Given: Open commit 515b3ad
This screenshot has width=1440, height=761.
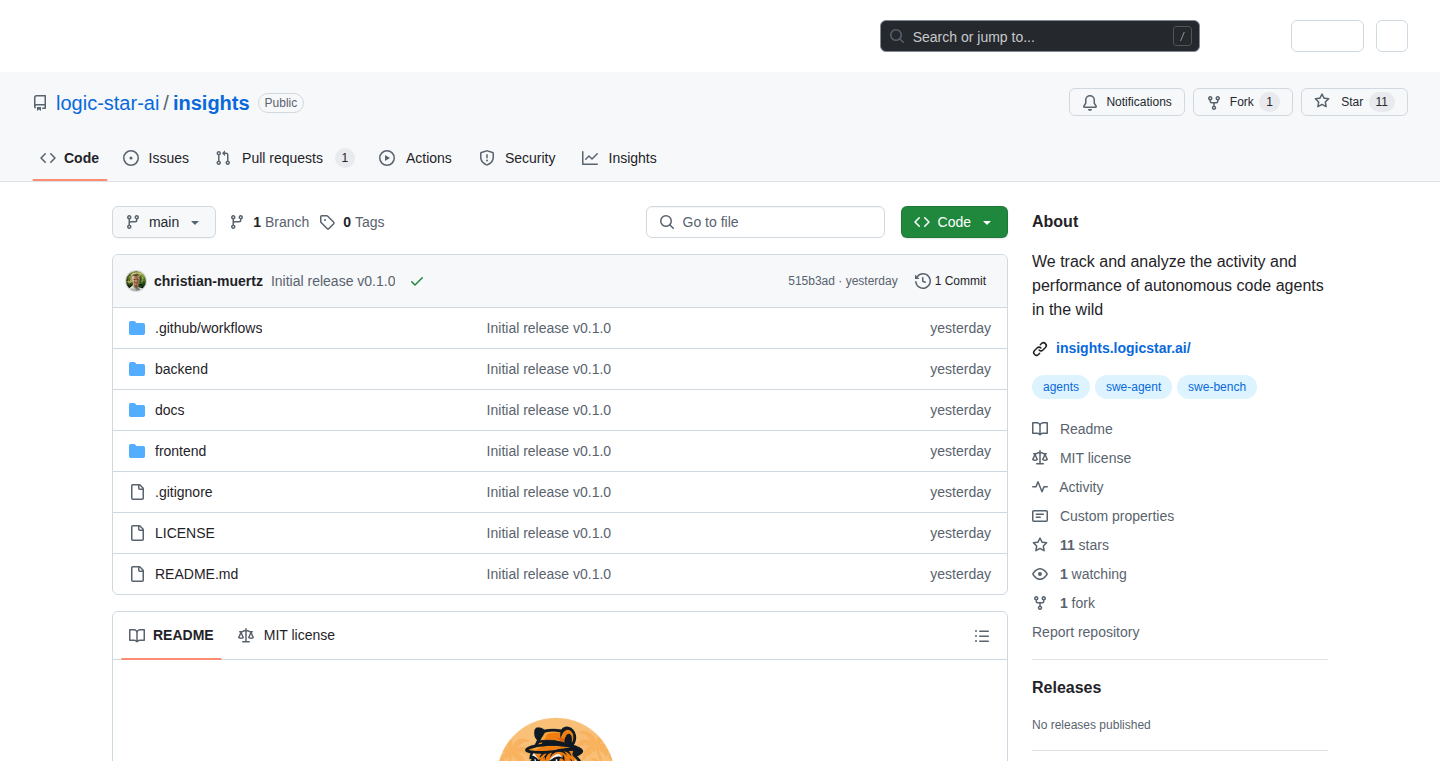Looking at the screenshot, I should 811,281.
